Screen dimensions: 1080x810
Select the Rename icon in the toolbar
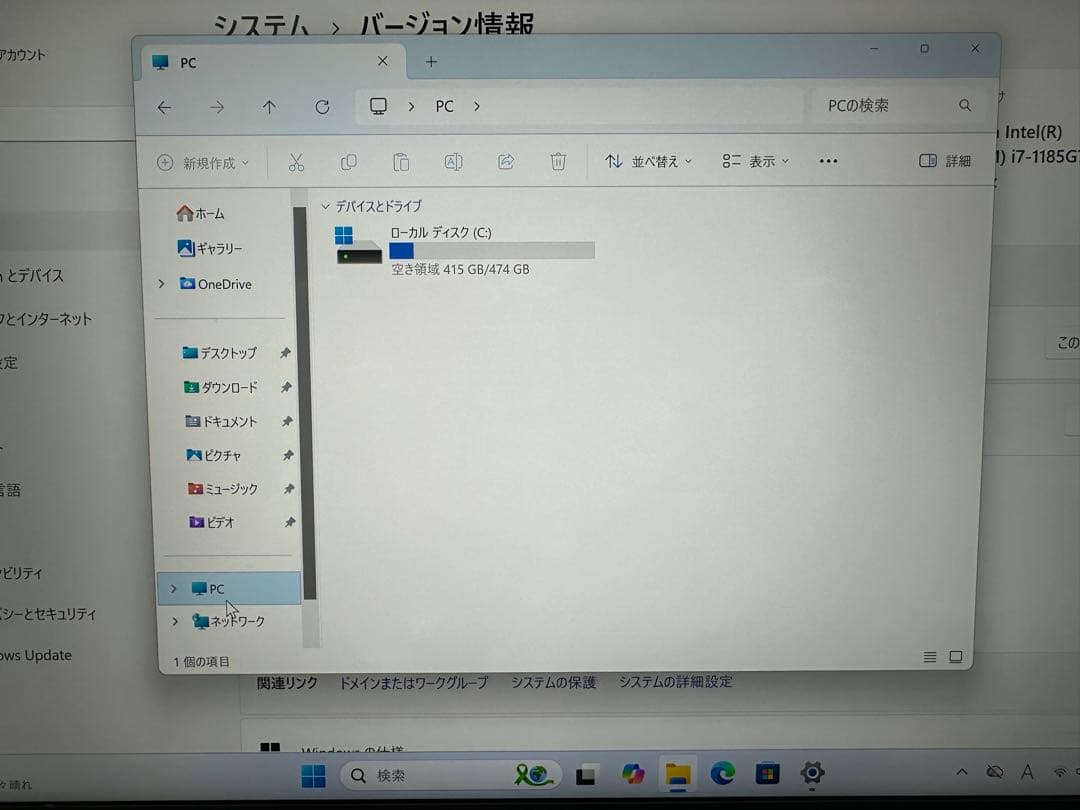[x=453, y=161]
